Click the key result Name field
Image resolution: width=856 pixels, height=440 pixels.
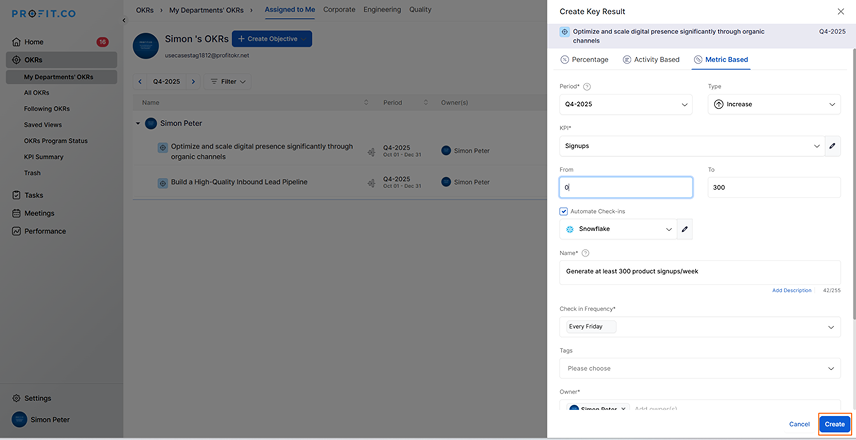pos(700,272)
